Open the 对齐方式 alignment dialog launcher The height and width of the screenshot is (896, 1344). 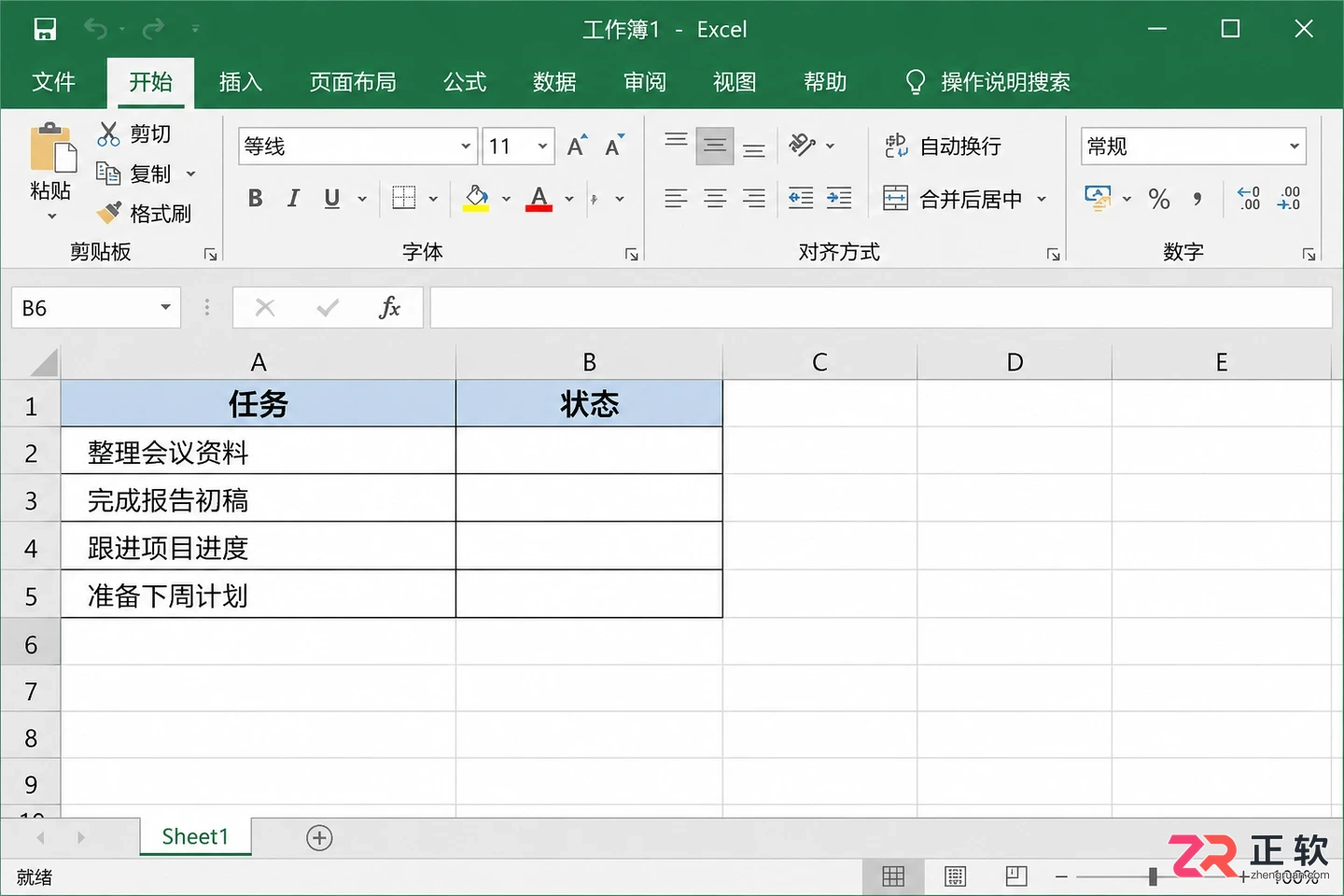(x=1053, y=254)
